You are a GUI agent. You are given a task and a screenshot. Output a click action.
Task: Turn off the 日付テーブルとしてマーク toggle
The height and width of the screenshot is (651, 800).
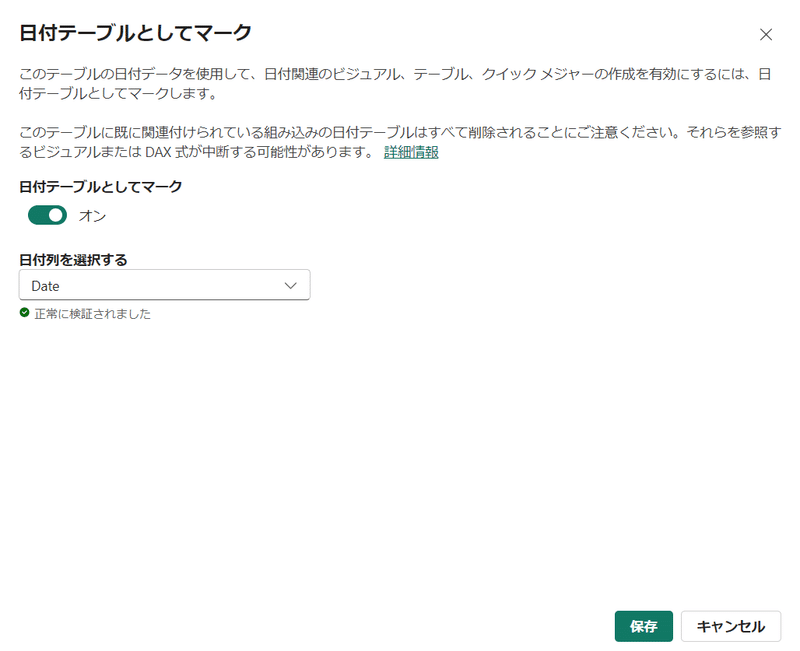coord(47,215)
